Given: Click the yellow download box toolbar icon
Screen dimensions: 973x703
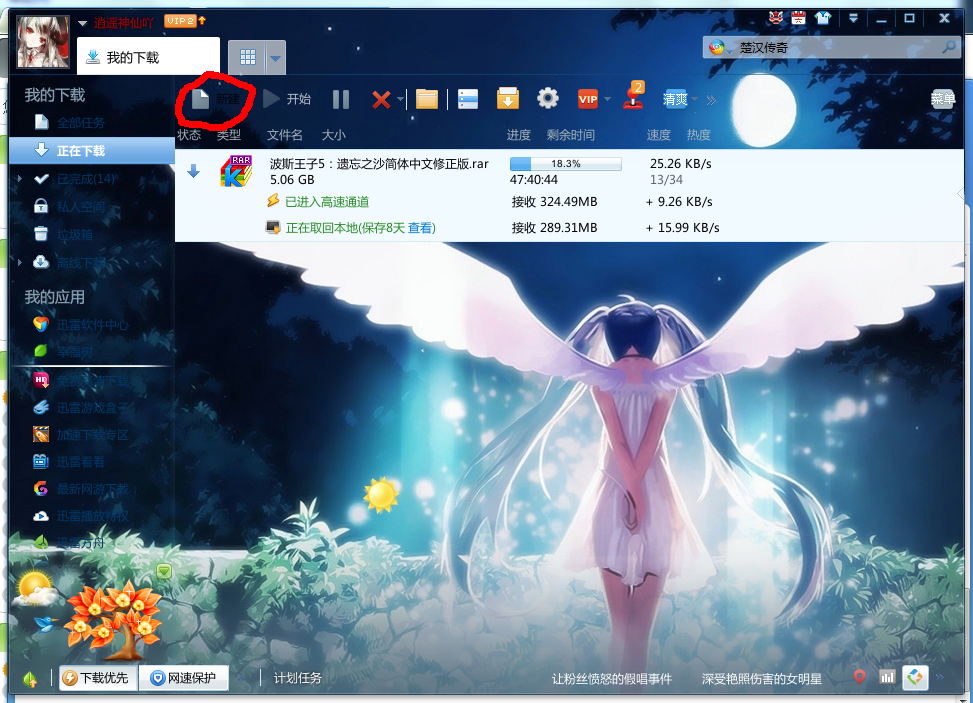Looking at the screenshot, I should (x=508, y=99).
